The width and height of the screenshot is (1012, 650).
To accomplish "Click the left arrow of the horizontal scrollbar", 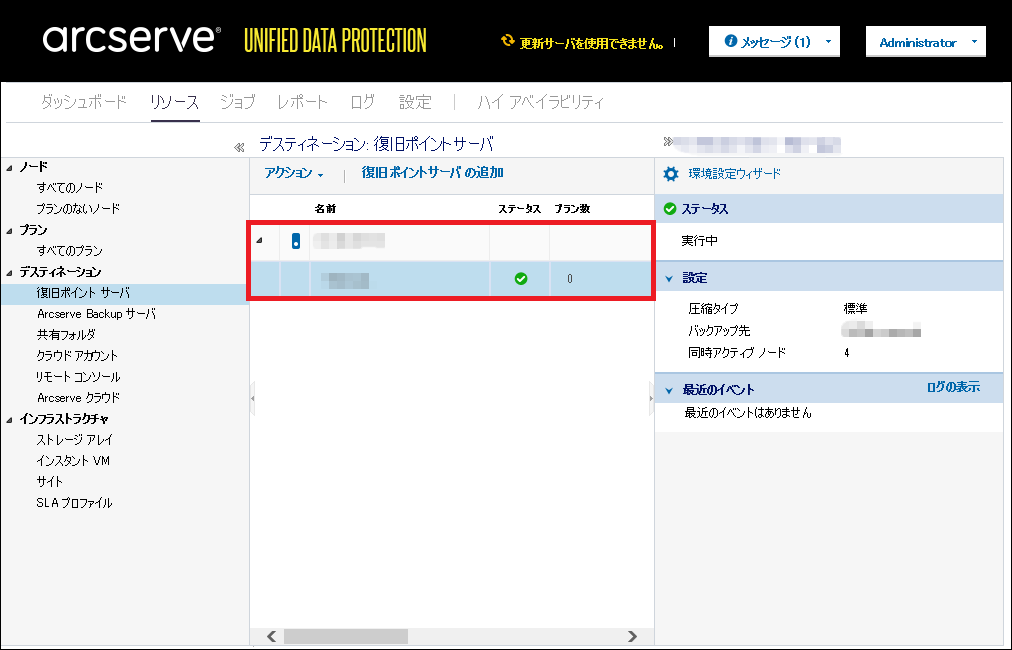I will pos(272,636).
